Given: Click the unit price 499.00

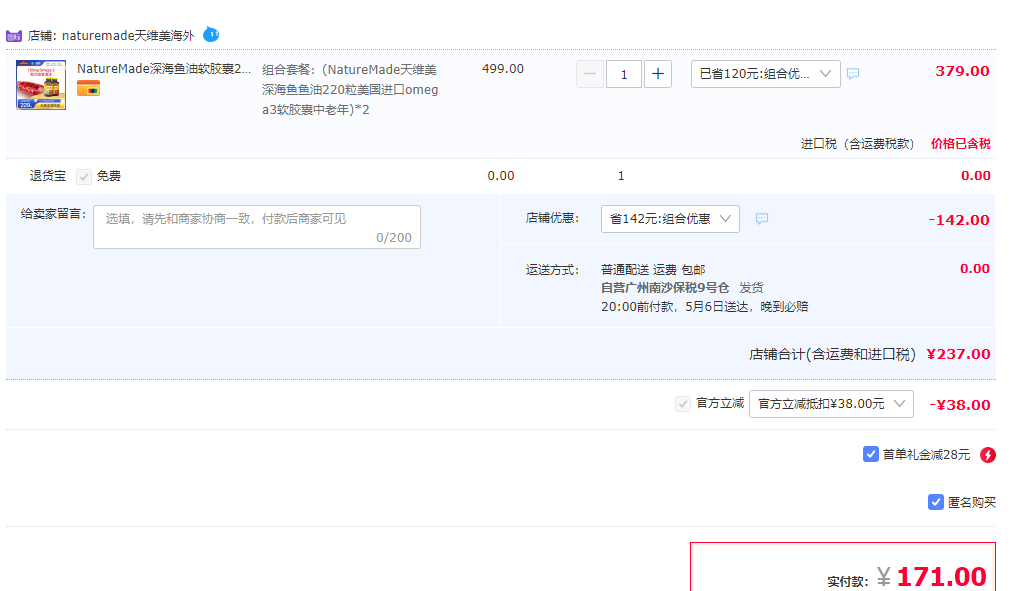Looking at the screenshot, I should click(x=503, y=69).
